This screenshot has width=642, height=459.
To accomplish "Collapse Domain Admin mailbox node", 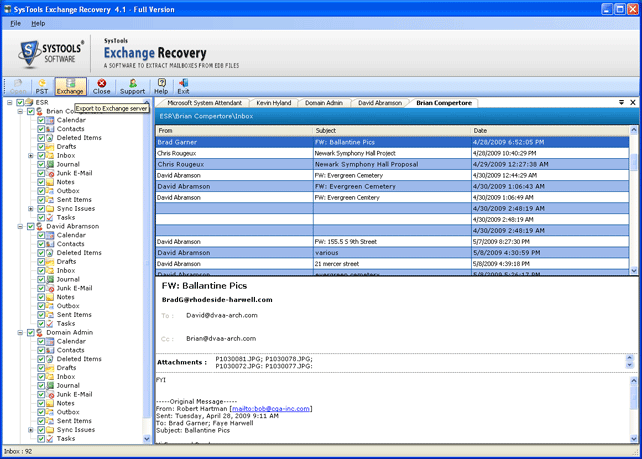I will point(20,332).
